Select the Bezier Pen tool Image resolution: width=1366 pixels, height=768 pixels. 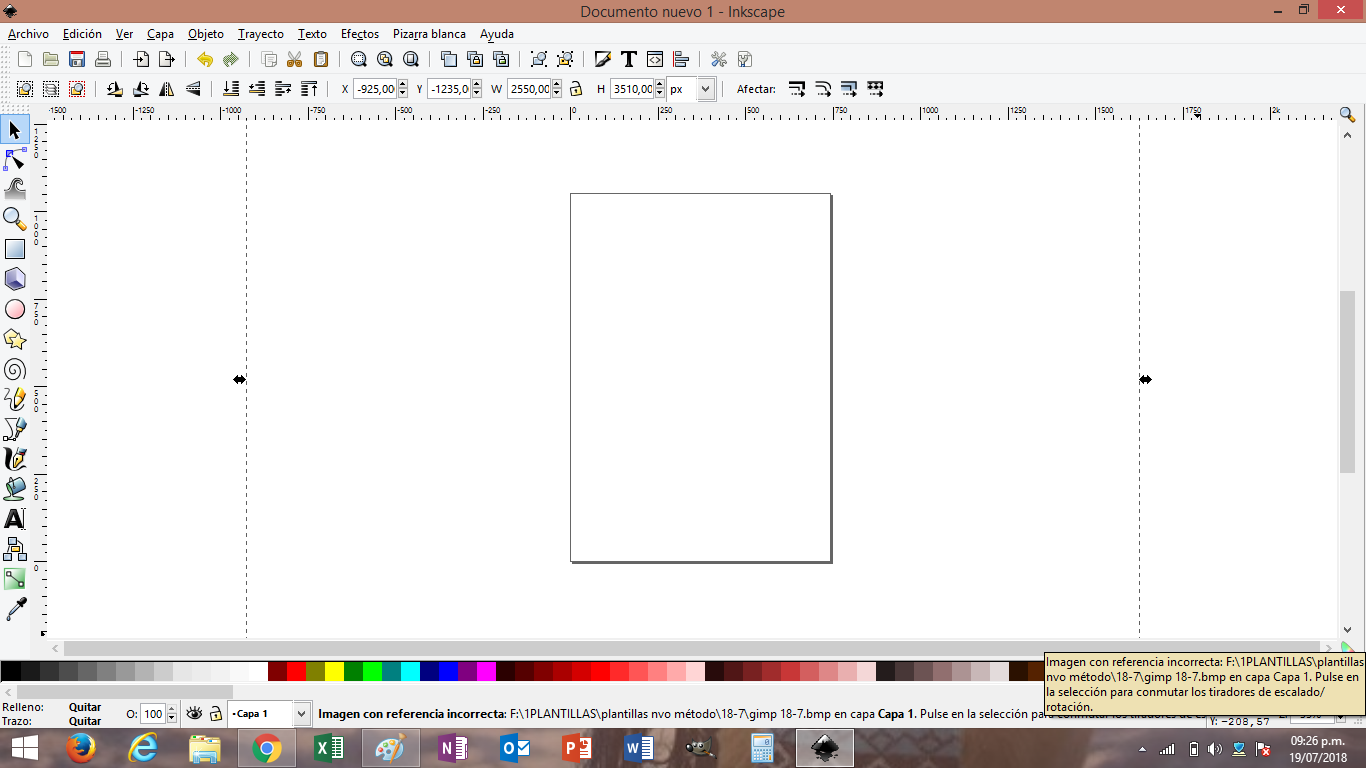pyautogui.click(x=15, y=429)
